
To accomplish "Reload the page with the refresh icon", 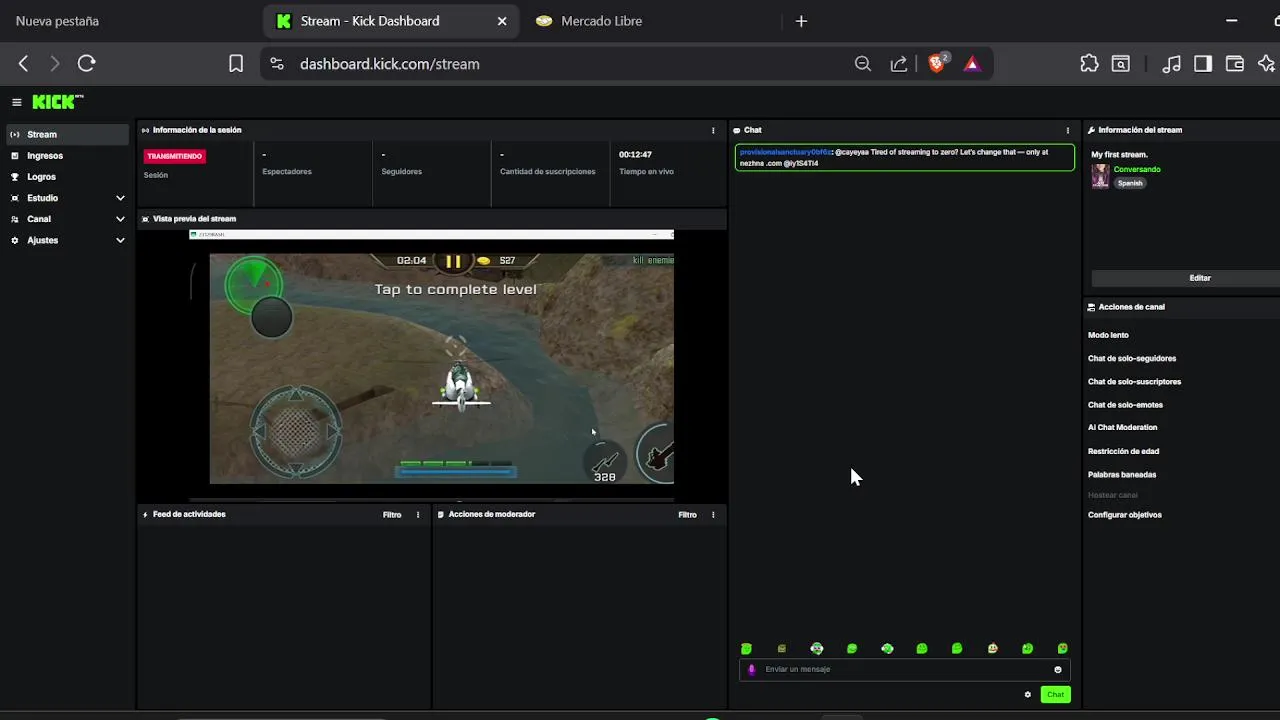I will [x=87, y=64].
